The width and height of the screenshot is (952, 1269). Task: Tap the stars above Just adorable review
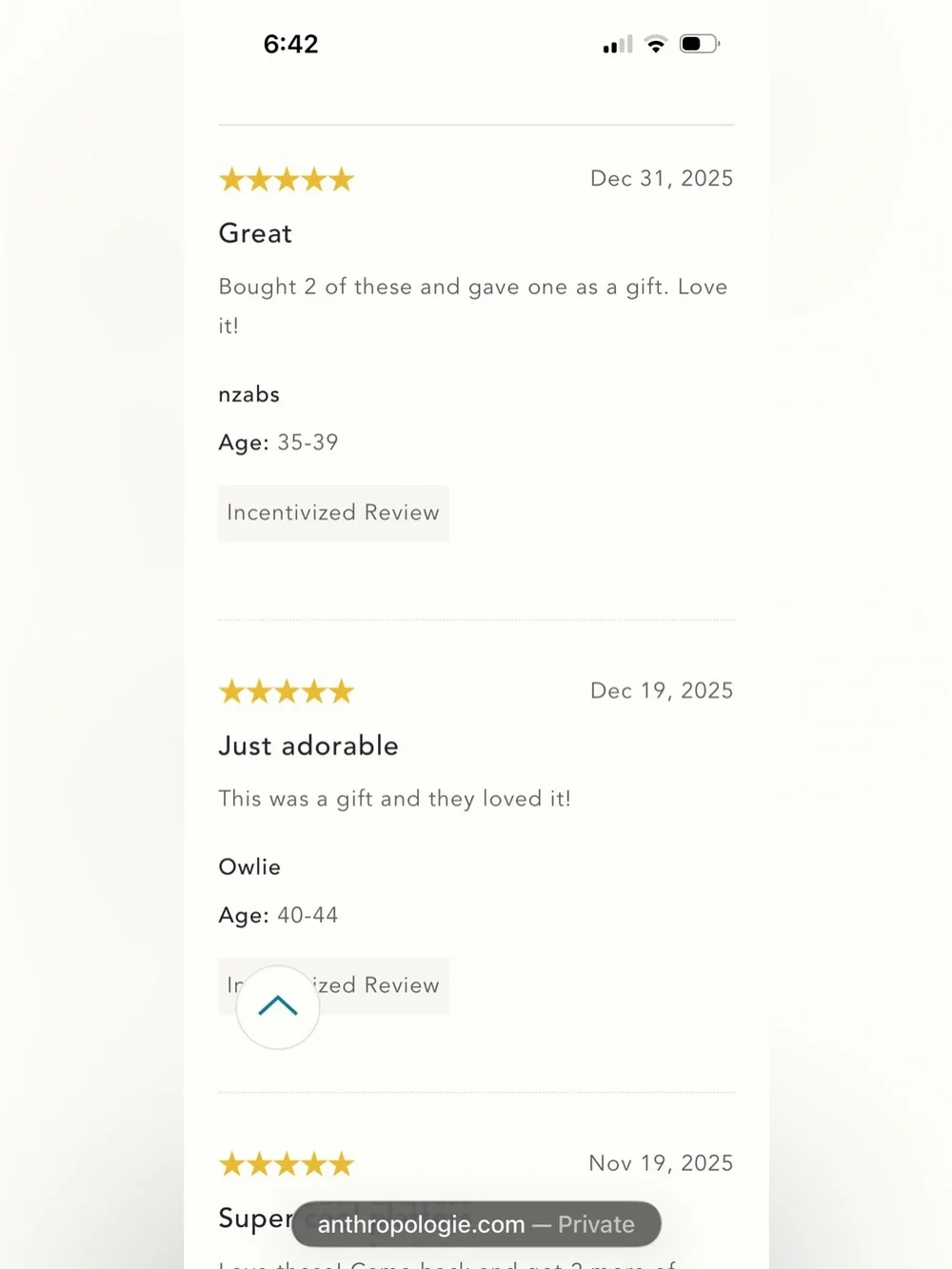[287, 691]
